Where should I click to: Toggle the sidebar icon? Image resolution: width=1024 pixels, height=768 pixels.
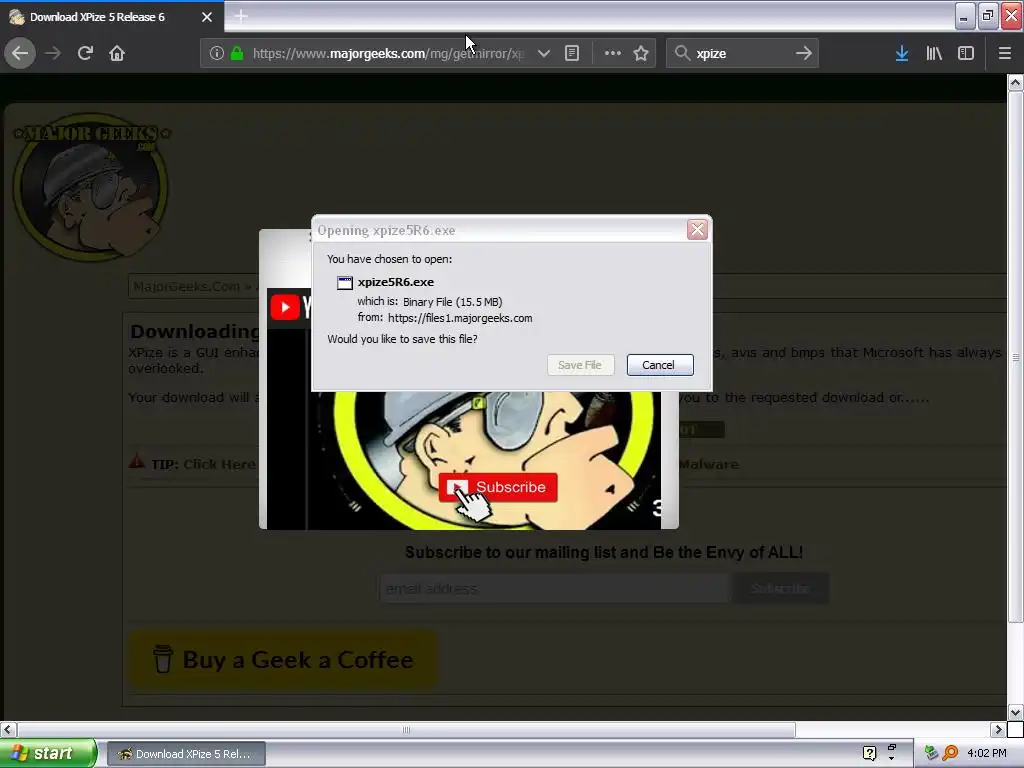(966, 53)
